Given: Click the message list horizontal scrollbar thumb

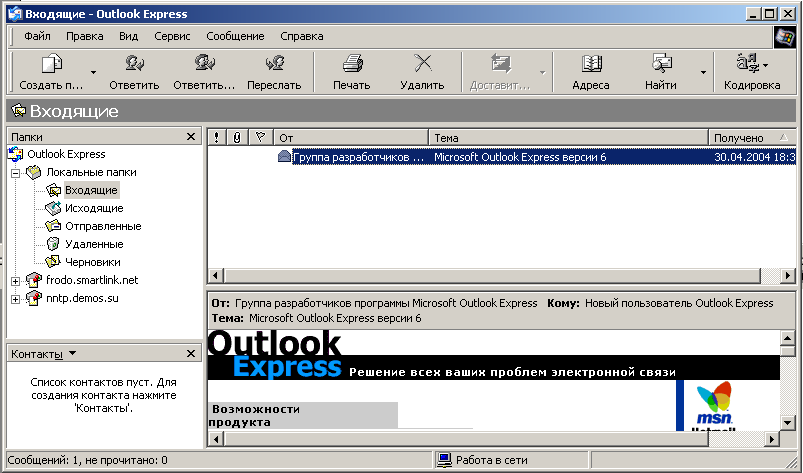Looking at the screenshot, I should point(492,275).
